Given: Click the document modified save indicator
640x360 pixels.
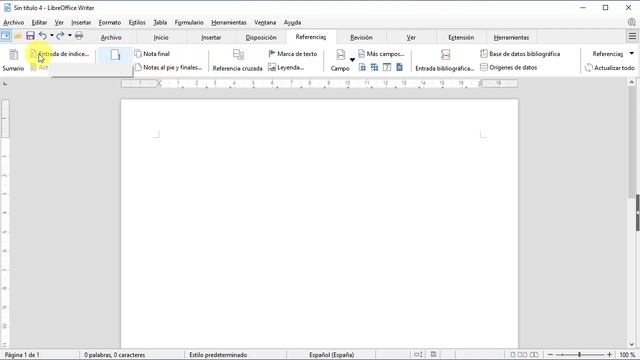Looking at the screenshot, I should [433, 355].
